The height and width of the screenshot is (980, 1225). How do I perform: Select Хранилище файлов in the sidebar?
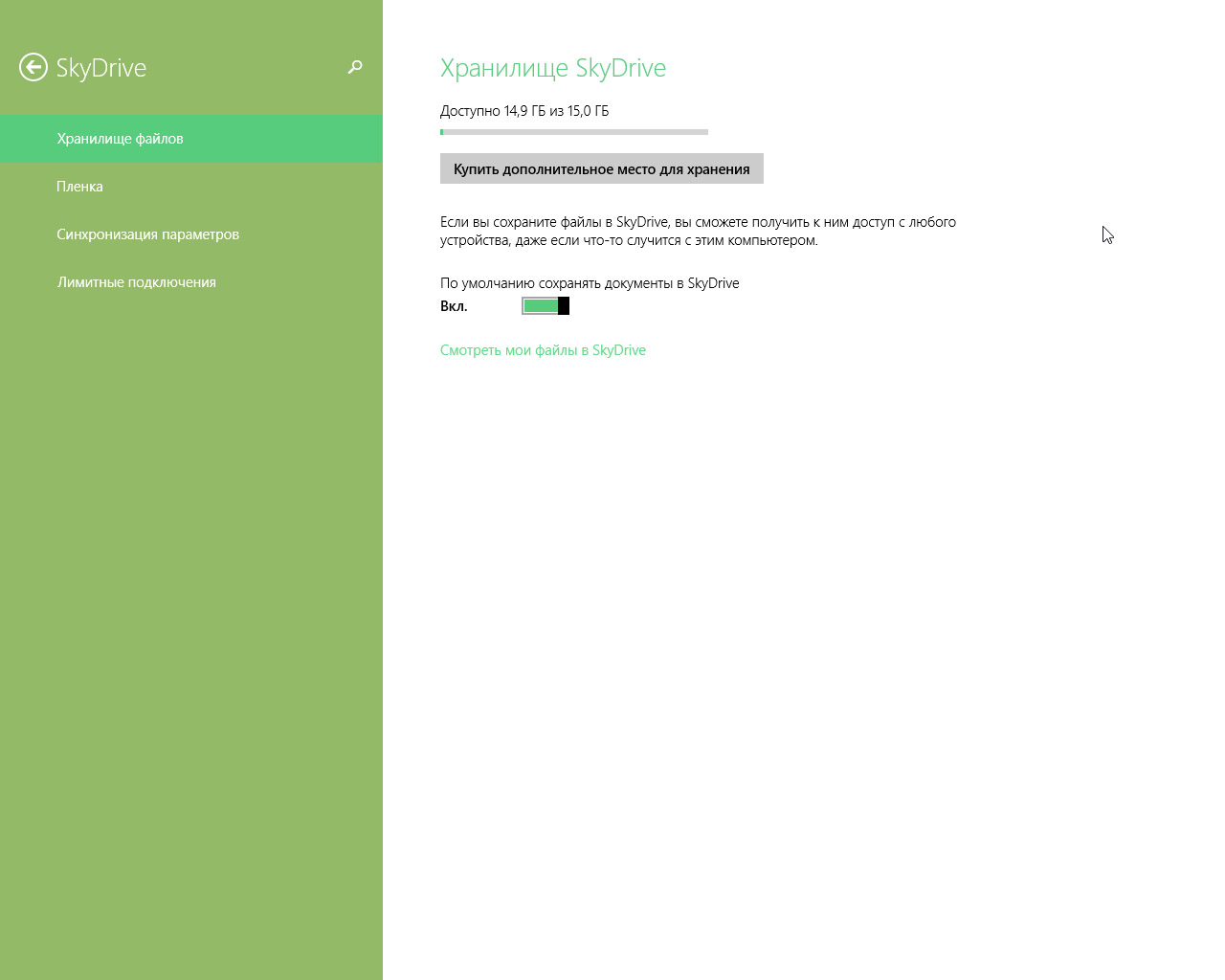(x=191, y=139)
